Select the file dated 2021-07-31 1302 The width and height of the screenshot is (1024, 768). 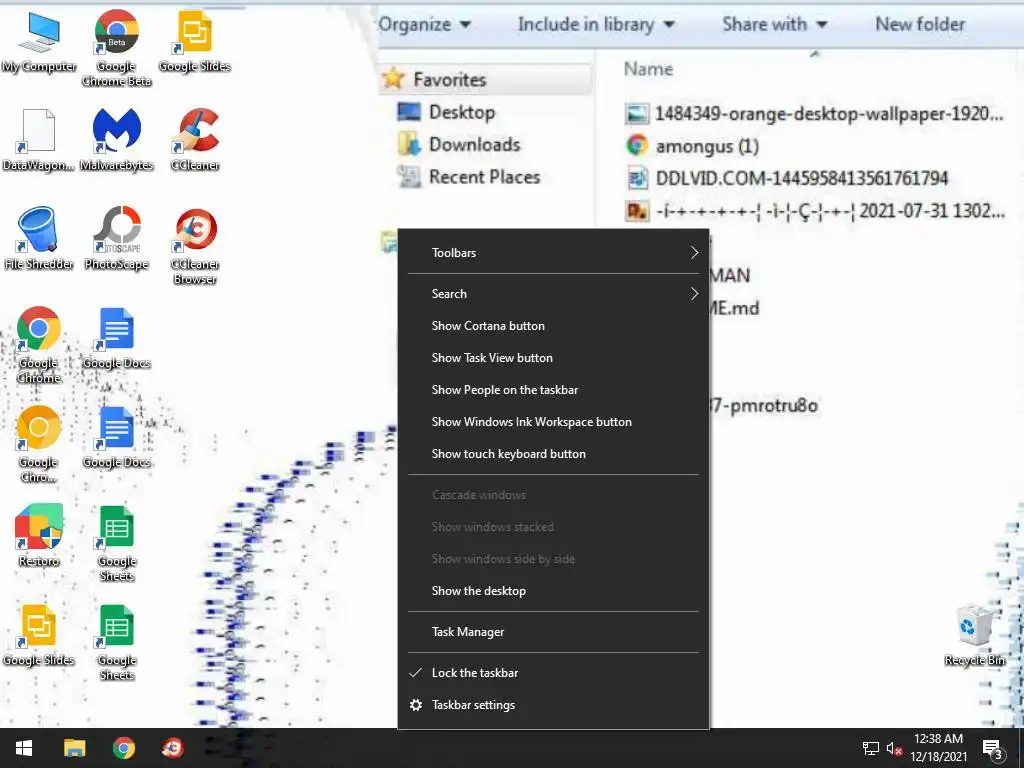(814, 211)
